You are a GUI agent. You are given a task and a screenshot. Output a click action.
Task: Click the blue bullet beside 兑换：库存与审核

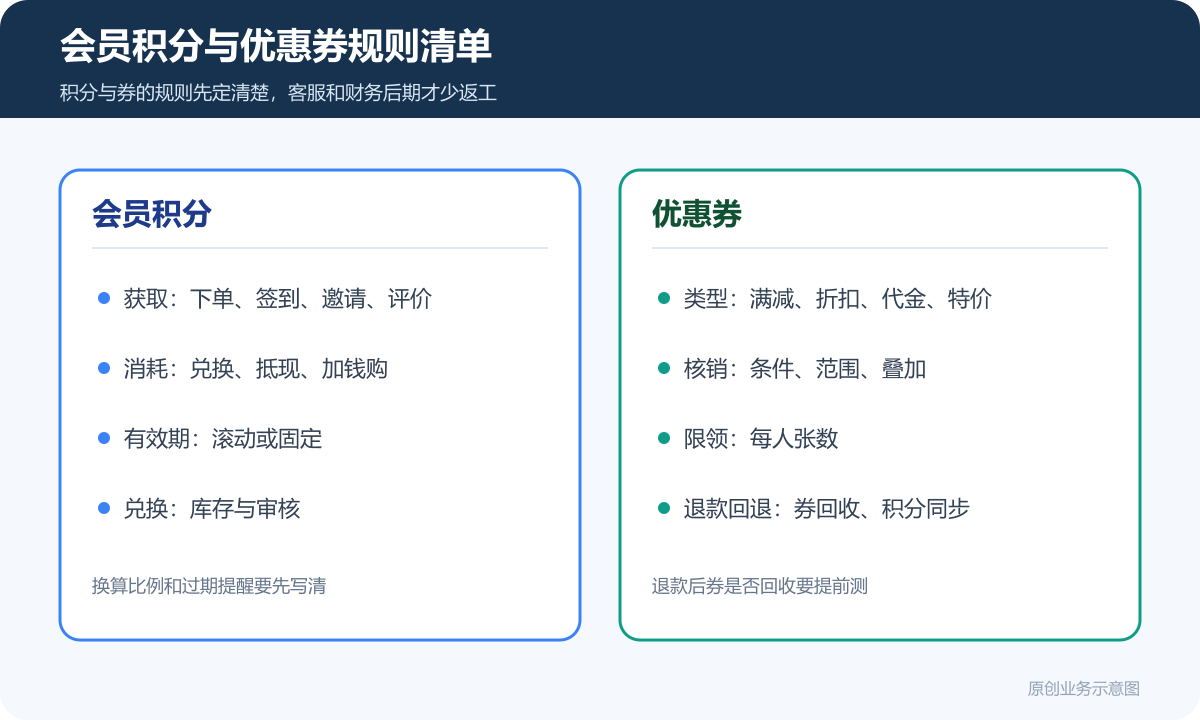pos(104,508)
